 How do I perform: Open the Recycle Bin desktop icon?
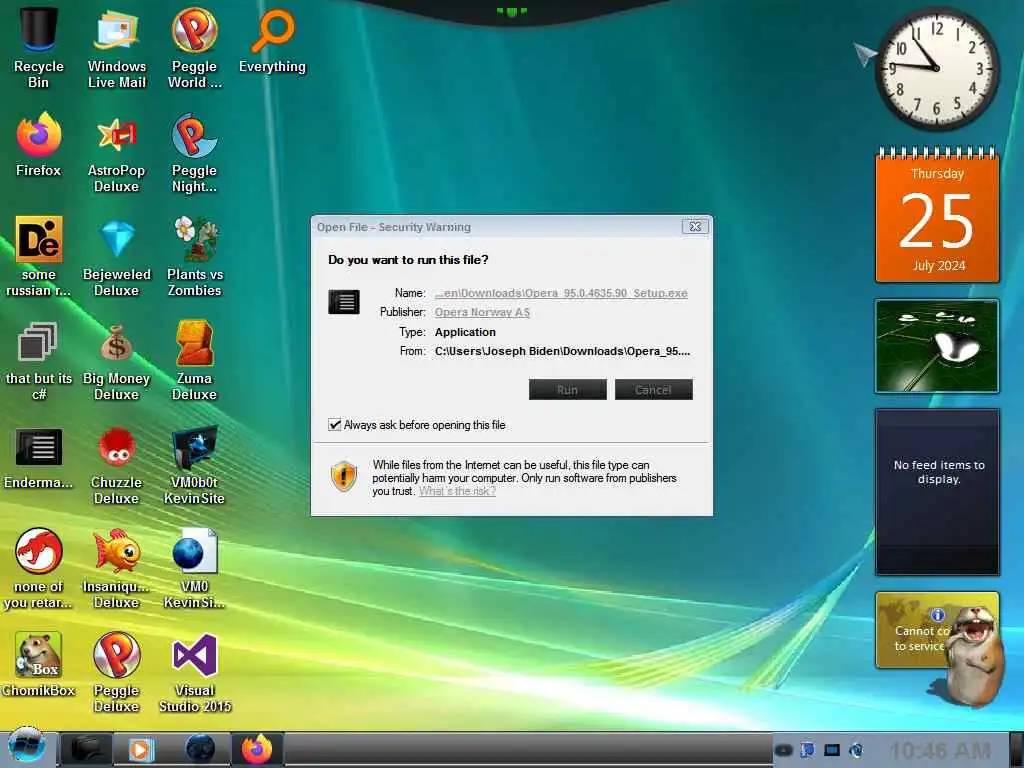click(39, 47)
